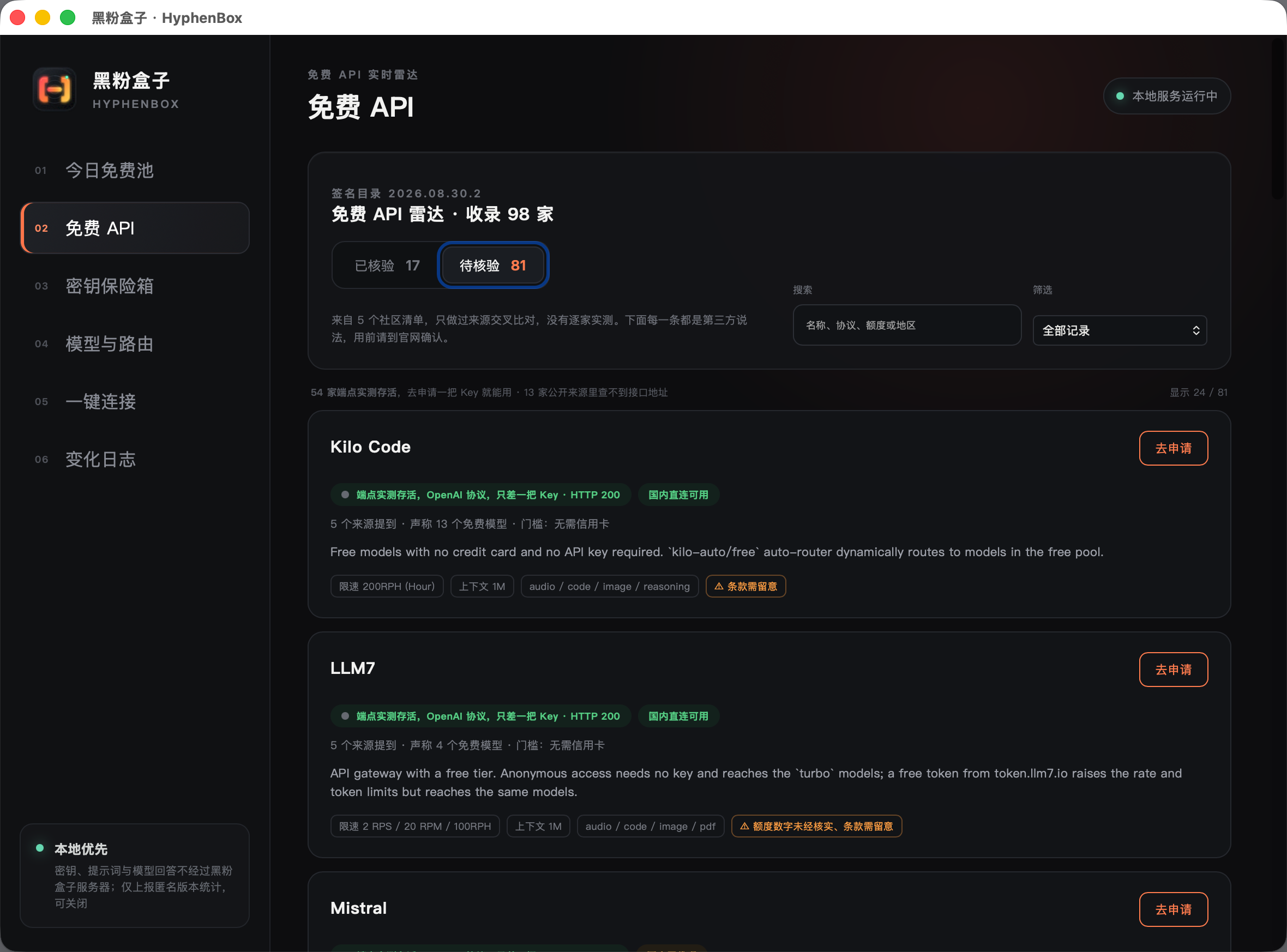Viewport: 1287px width, 952px height.
Task: Click the 本地服务运行中 status pill text
Action: coord(1175,97)
